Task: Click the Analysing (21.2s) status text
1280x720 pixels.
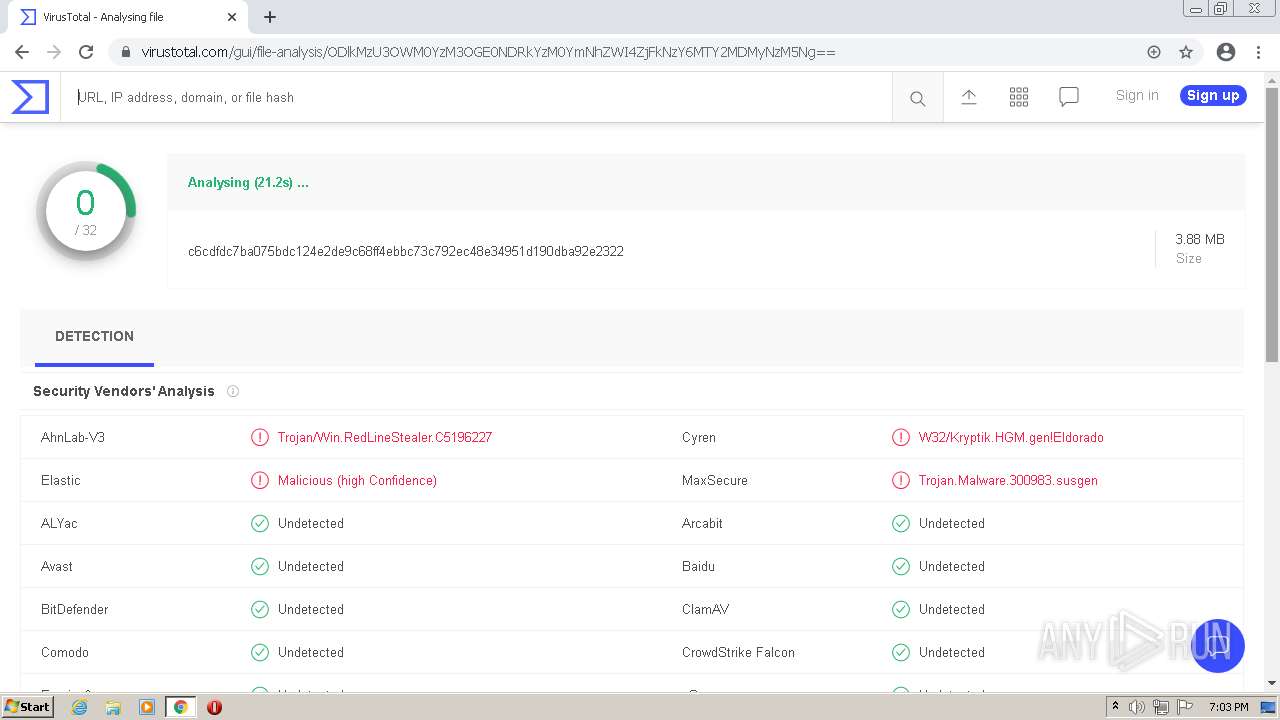Action: click(x=248, y=182)
